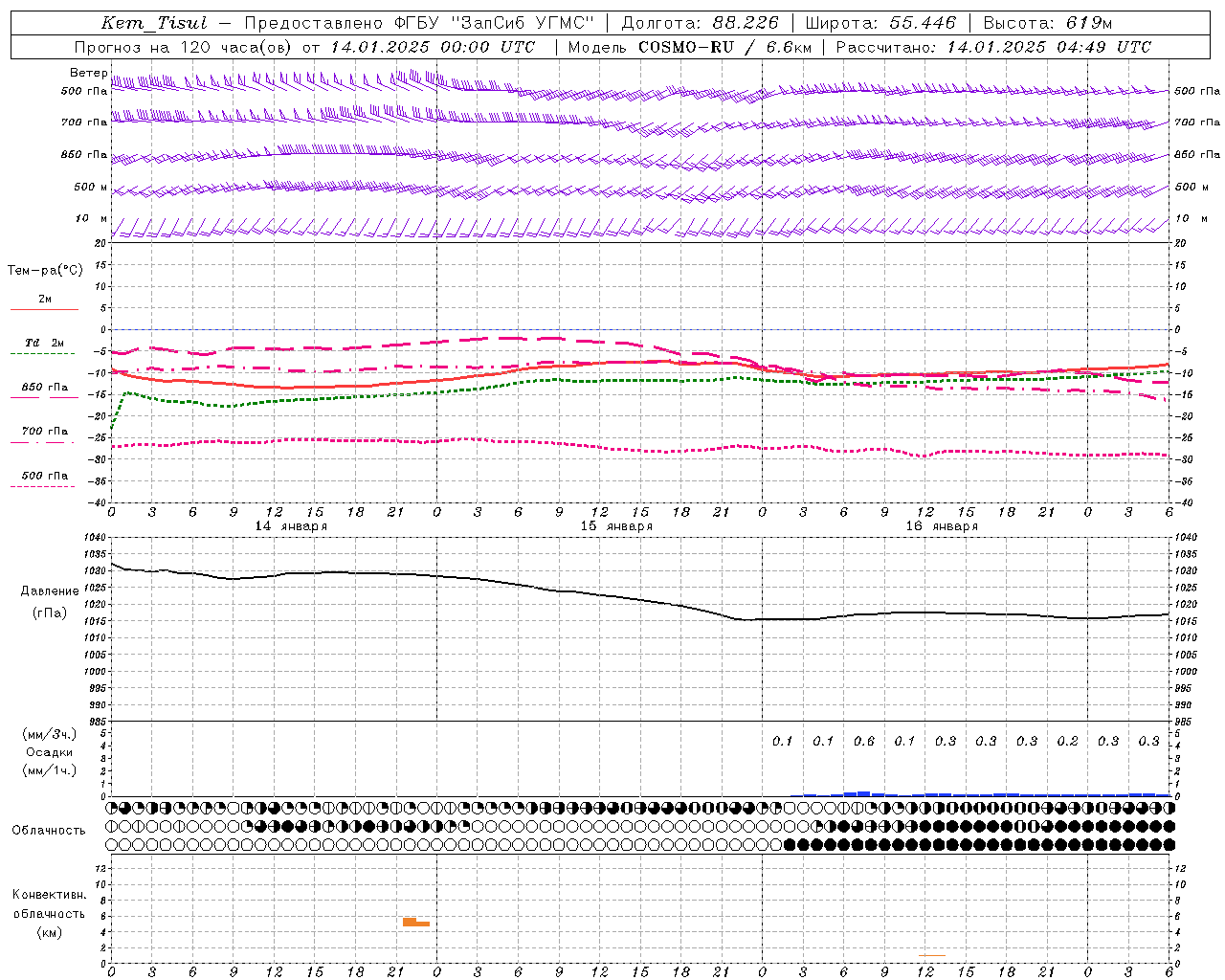This screenshot has height=980, width=1225.
Task: Click the station name Kem_Tisul
Action: click(154, 23)
